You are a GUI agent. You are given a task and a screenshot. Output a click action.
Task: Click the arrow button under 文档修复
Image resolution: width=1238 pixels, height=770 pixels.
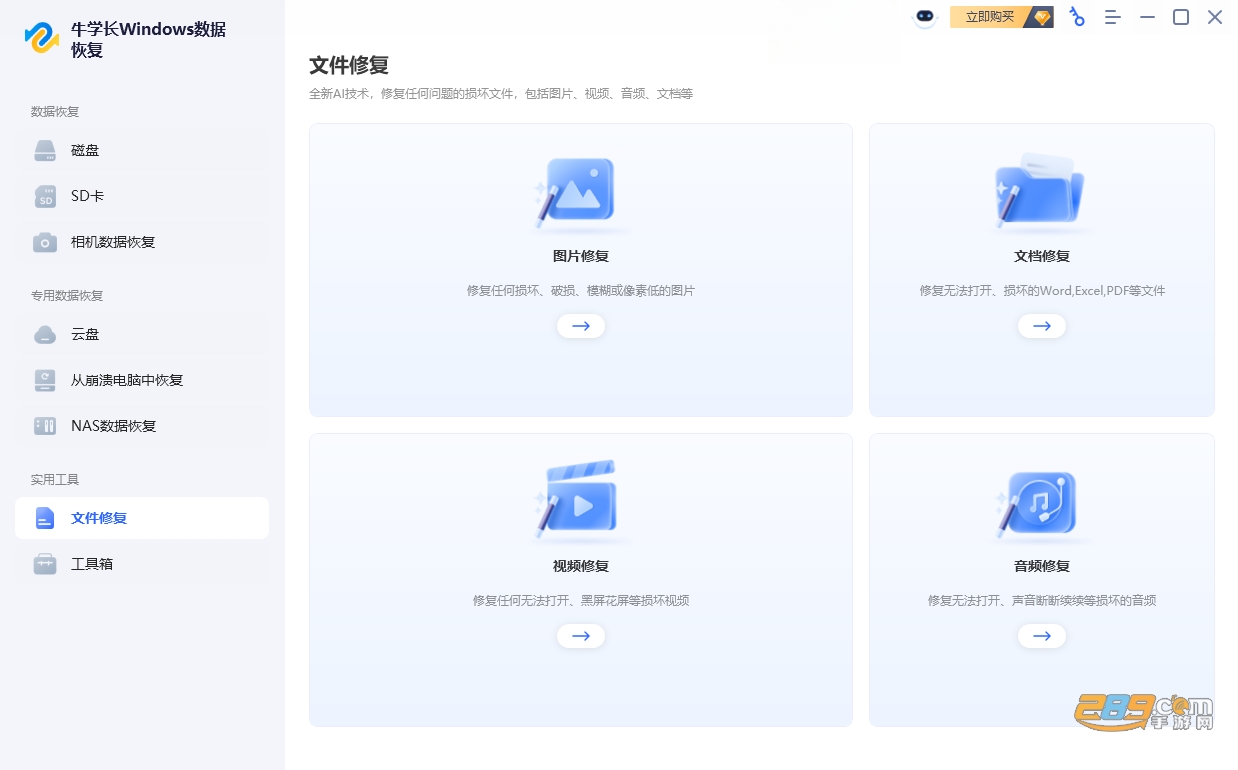[1042, 326]
